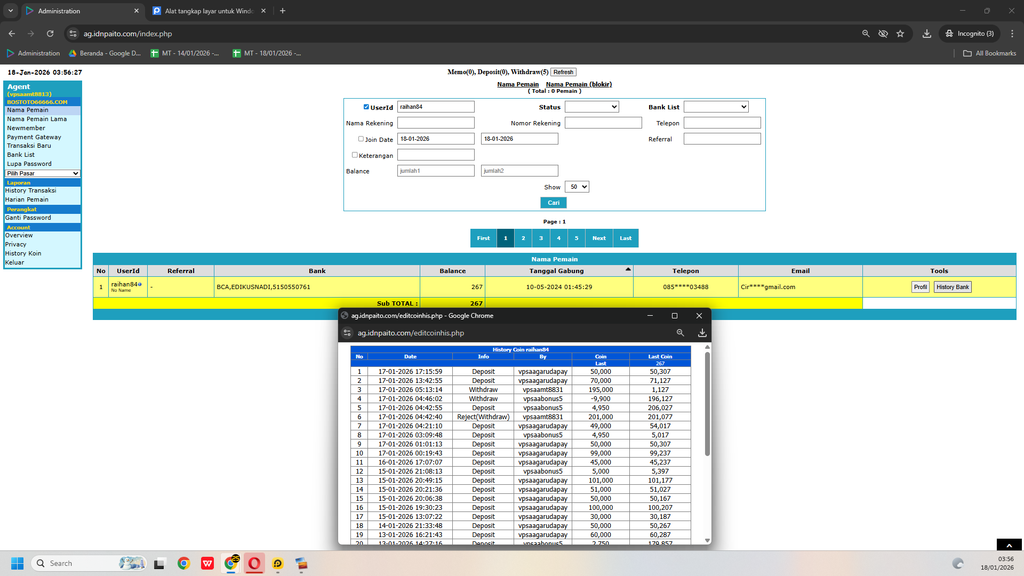Image resolution: width=1024 pixels, height=576 pixels.
Task: Click the Nomor Rekening input field
Action: [603, 123]
